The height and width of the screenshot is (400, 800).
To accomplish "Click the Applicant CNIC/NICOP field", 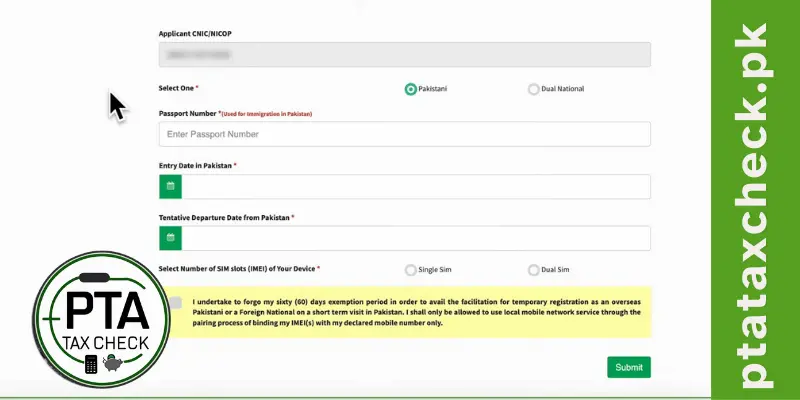I will point(405,55).
